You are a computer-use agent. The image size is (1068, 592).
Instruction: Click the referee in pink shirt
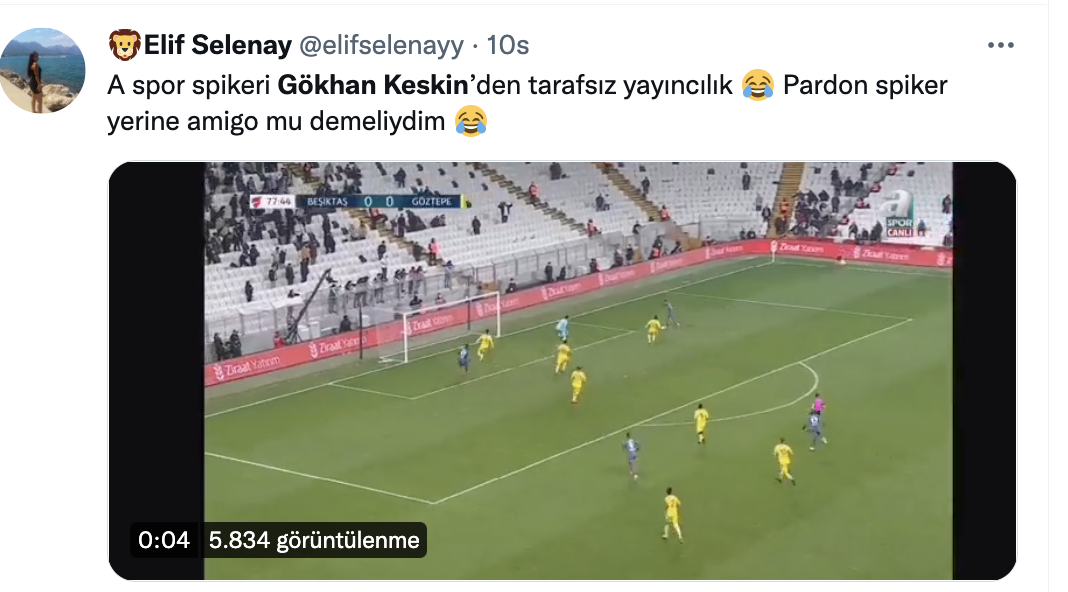(x=817, y=405)
